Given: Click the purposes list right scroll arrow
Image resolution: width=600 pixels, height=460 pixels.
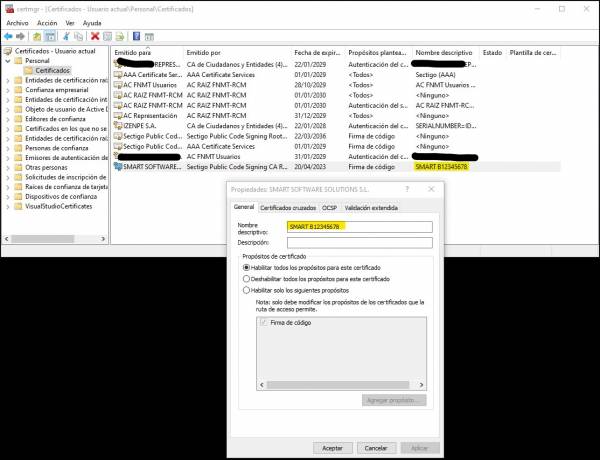Looking at the screenshot, I should click(x=421, y=385).
